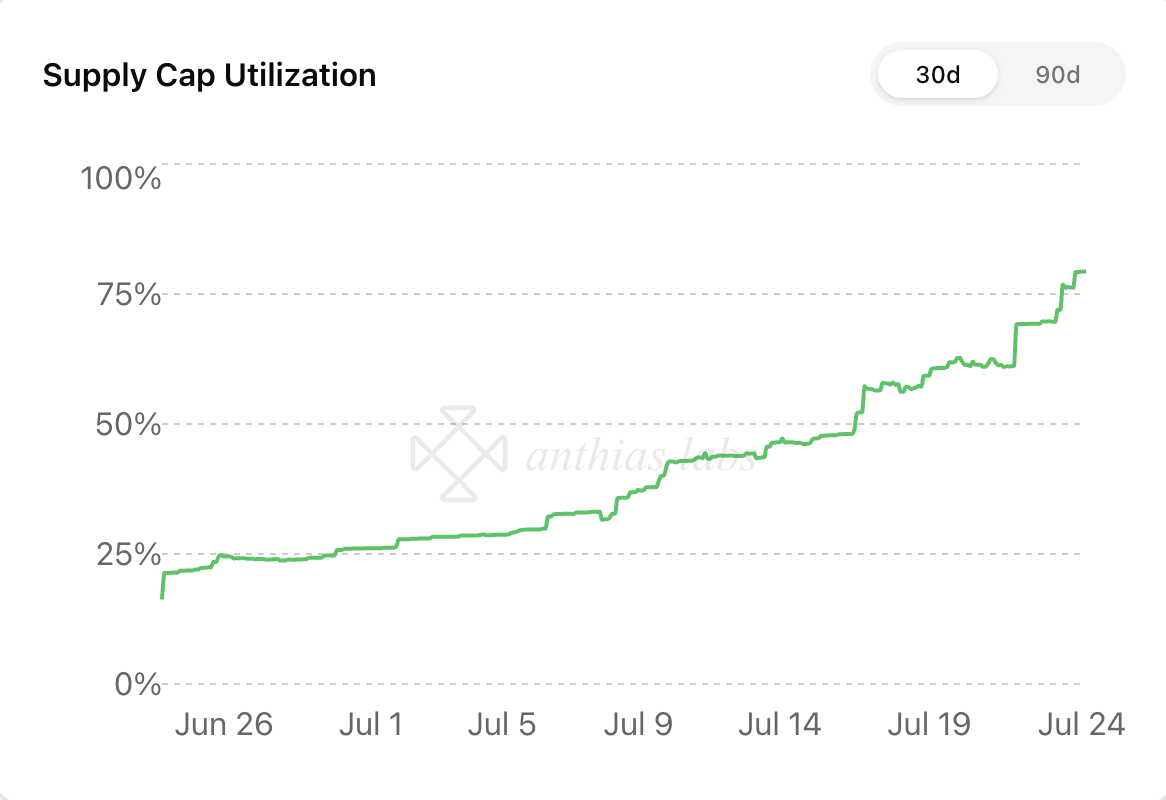The image size is (1166, 800).
Task: Click the anthias labs watermark text
Action: click(x=640, y=458)
